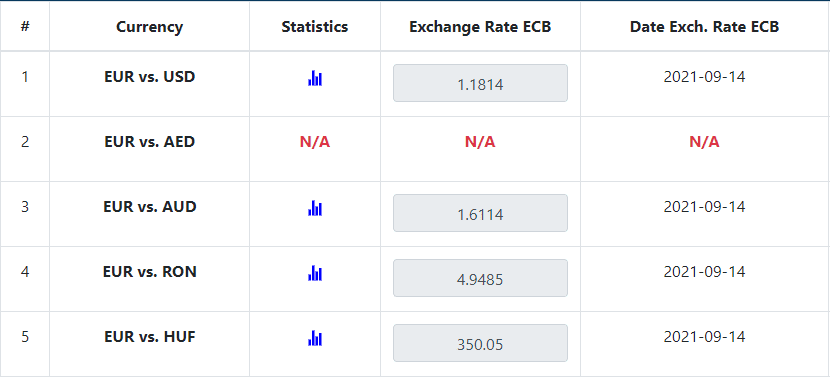This screenshot has width=830, height=378.
Task: Select the EUR vs. AED currency label
Action: coord(150,142)
